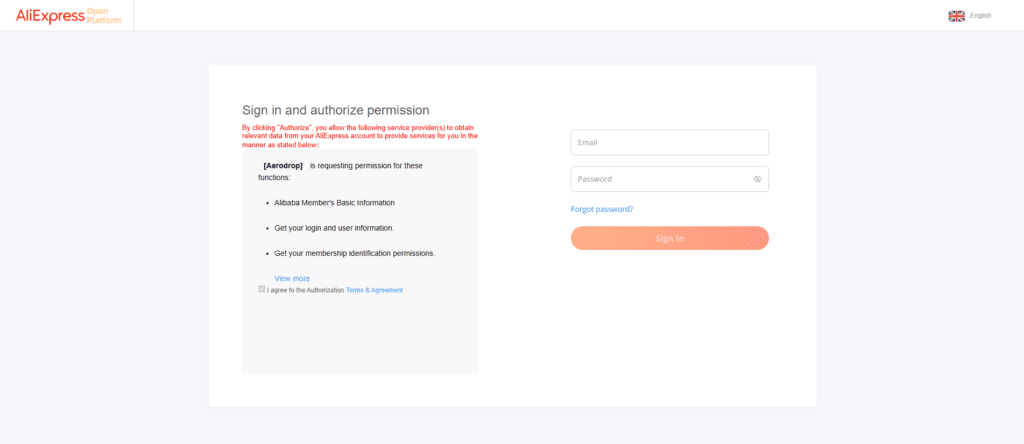Focus the Password input field
Image resolution: width=1024 pixels, height=444 pixels.
[x=660, y=179]
